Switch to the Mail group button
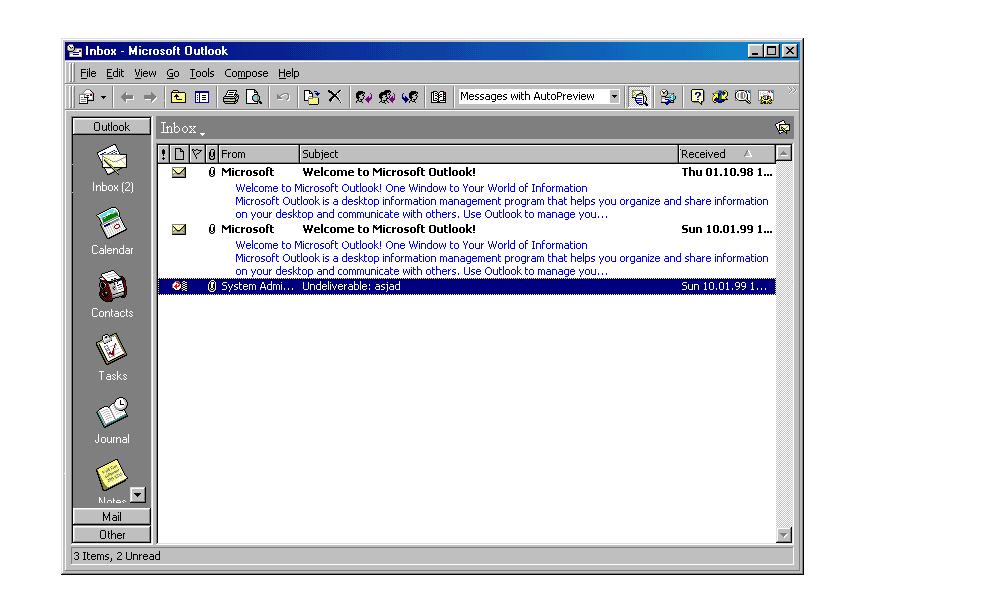 point(112,517)
